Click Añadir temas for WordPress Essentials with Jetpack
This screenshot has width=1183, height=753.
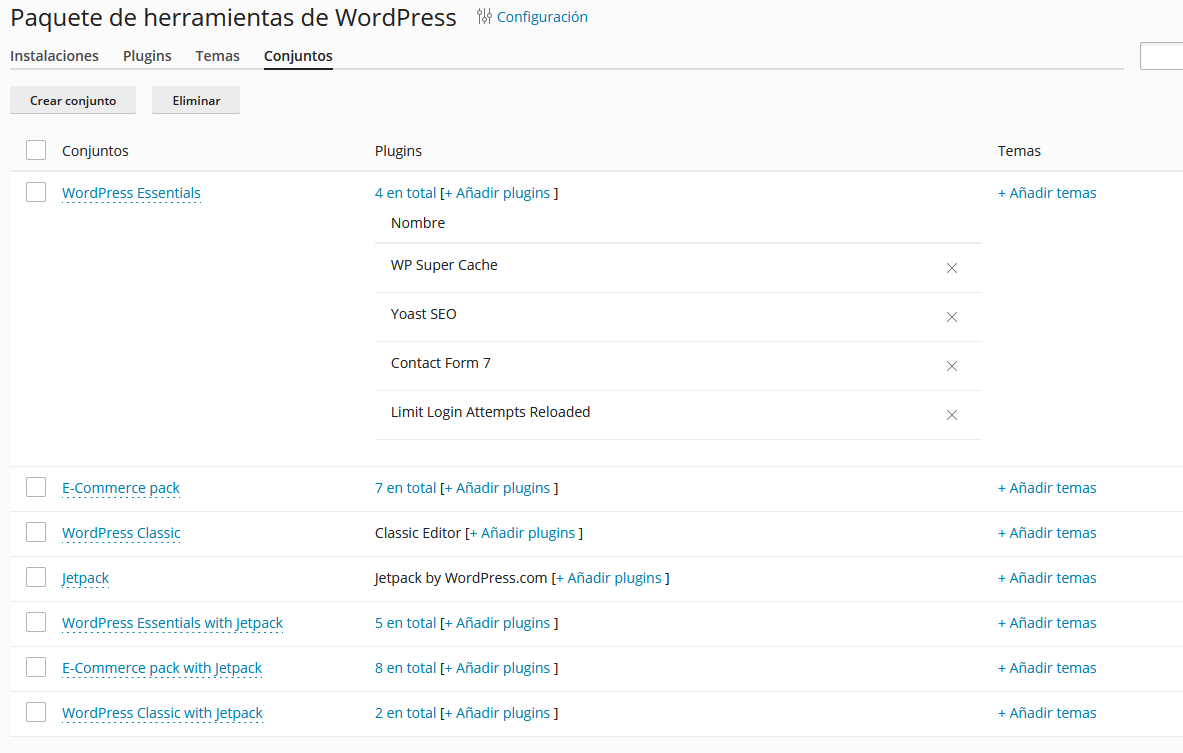click(1047, 623)
